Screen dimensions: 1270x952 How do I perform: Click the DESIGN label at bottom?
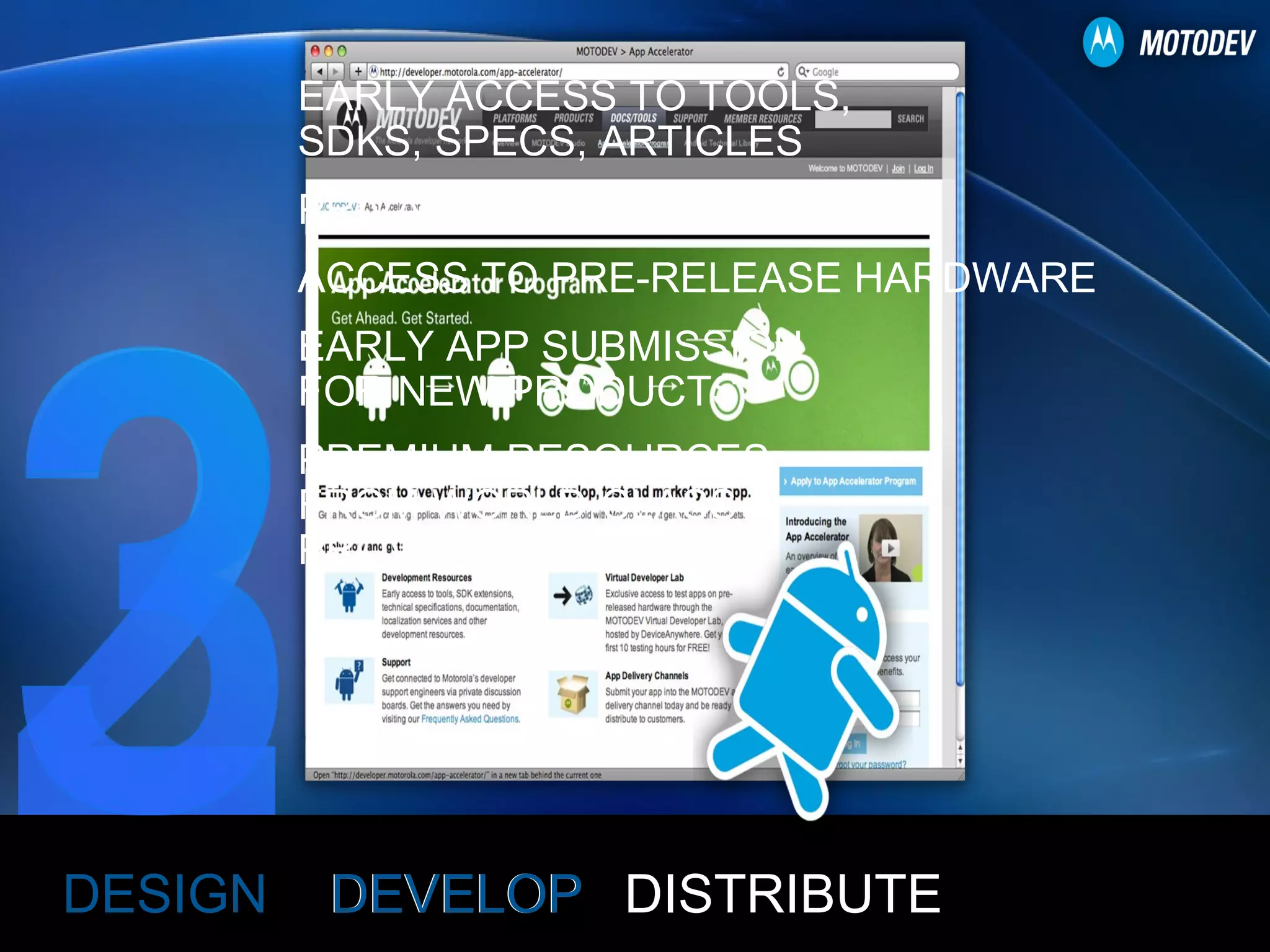pos(165,893)
